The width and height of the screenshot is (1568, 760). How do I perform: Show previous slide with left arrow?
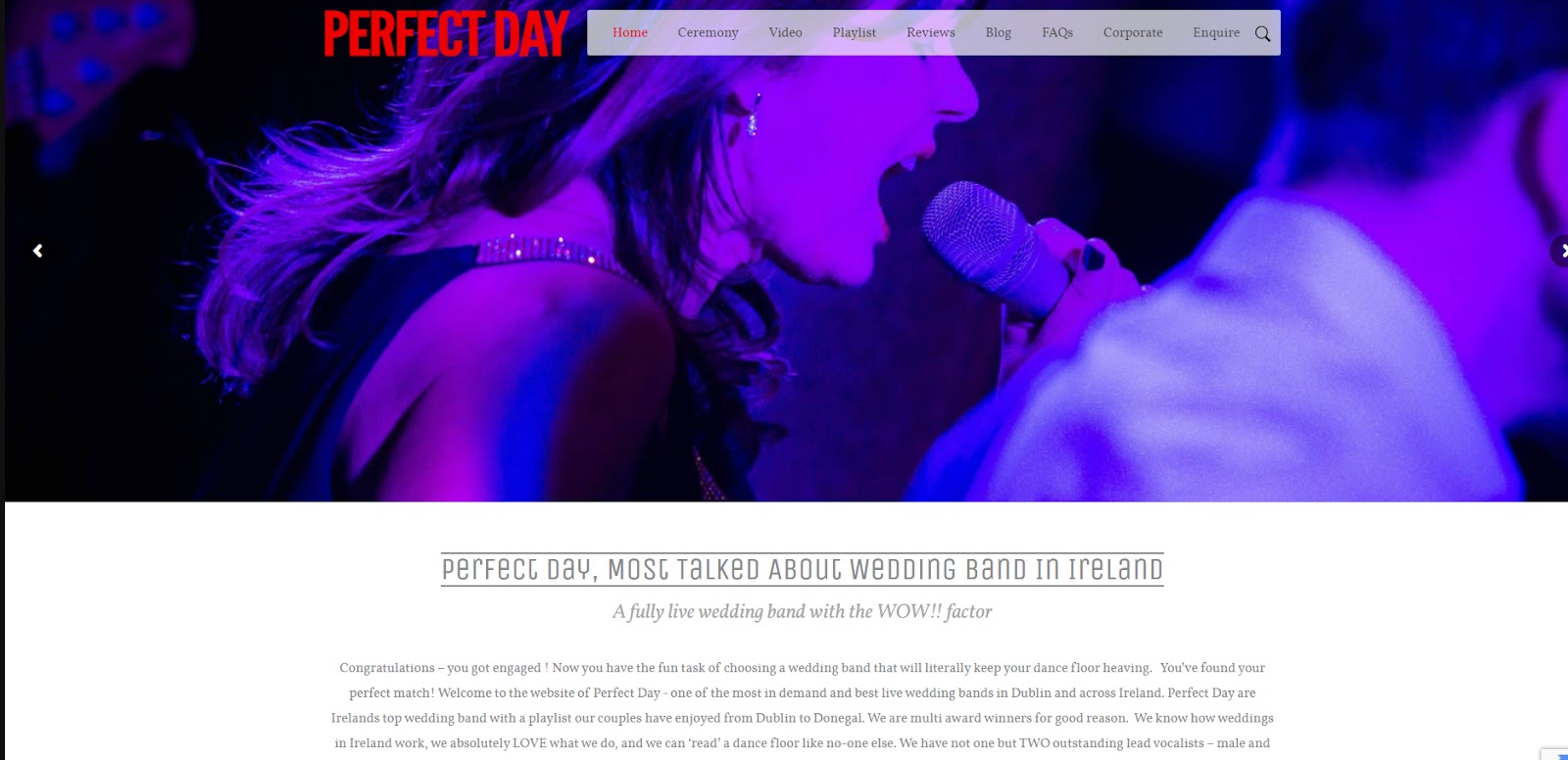pos(37,251)
